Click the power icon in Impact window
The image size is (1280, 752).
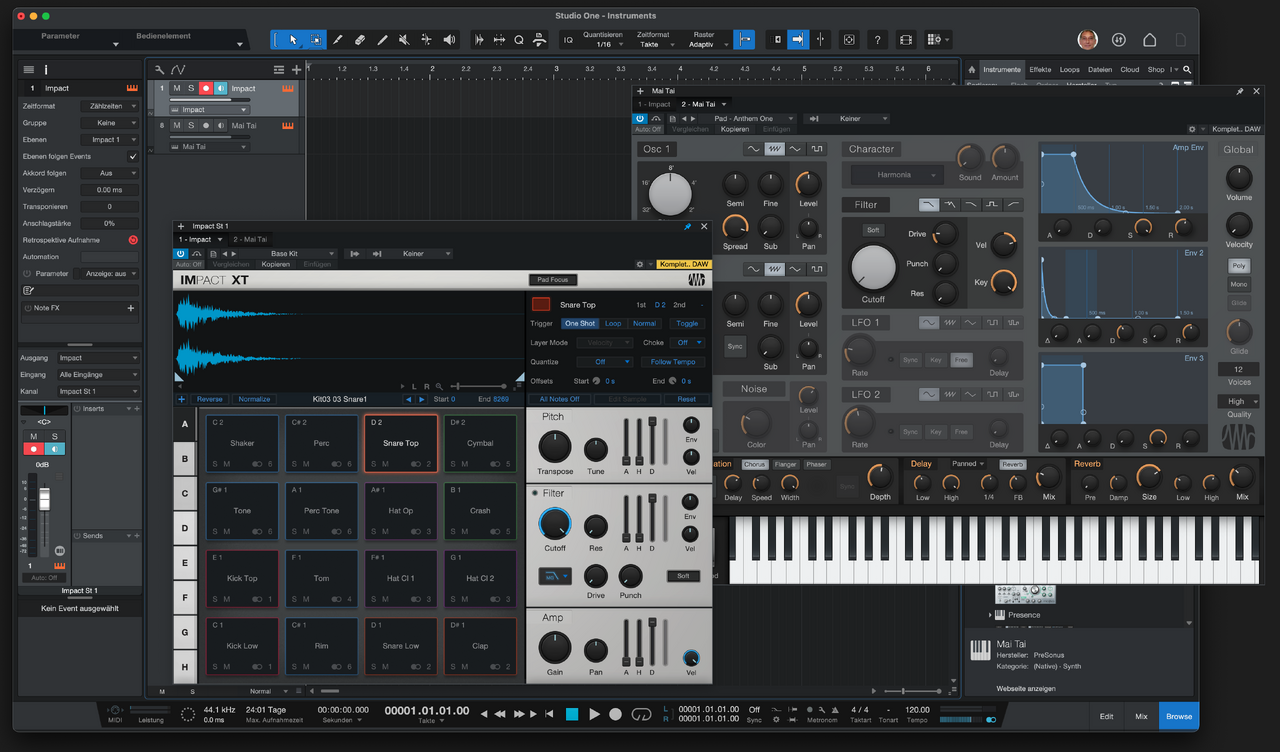click(181, 254)
